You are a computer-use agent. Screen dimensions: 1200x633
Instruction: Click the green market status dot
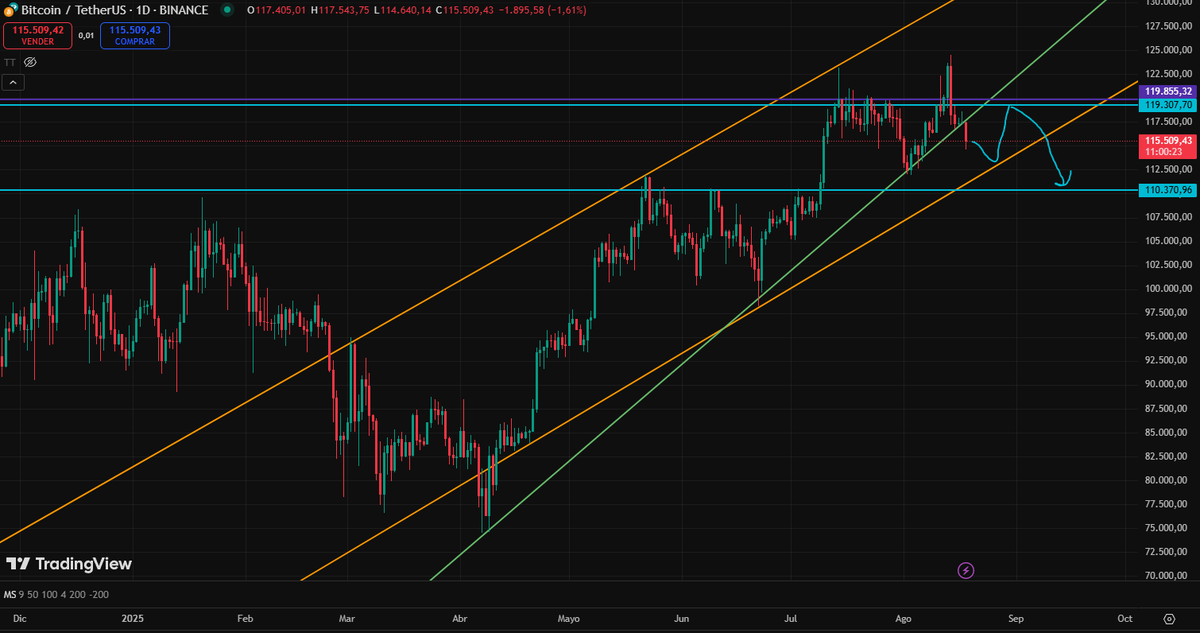[227, 10]
